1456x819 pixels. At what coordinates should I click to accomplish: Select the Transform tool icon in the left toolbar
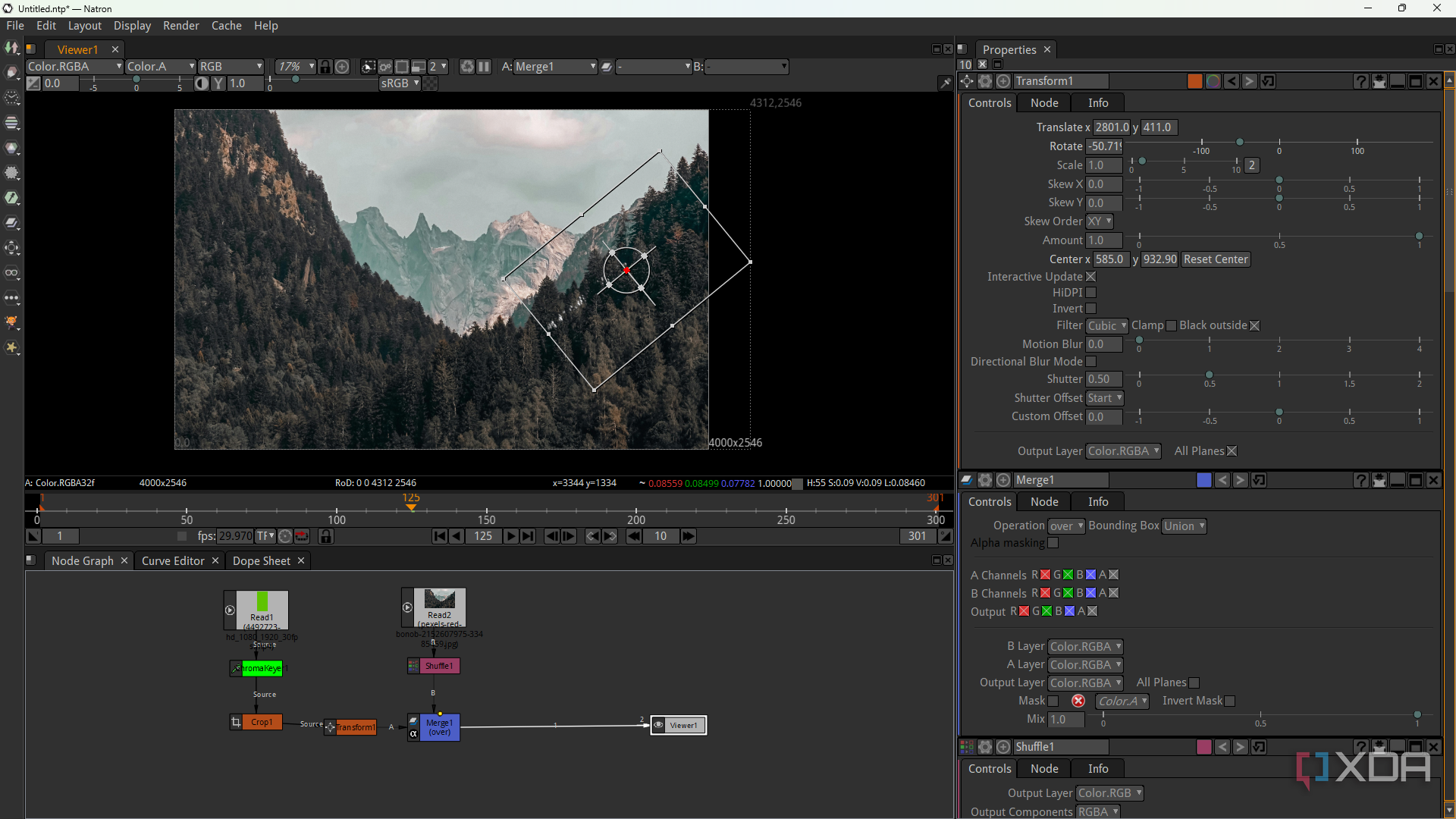click(11, 248)
